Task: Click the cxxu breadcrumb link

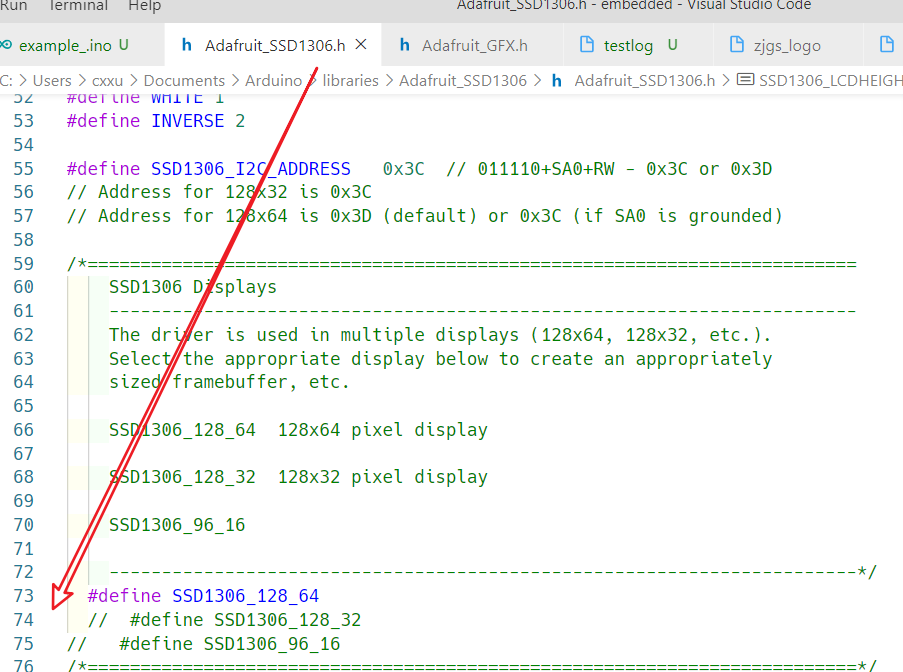Action: pos(107,80)
